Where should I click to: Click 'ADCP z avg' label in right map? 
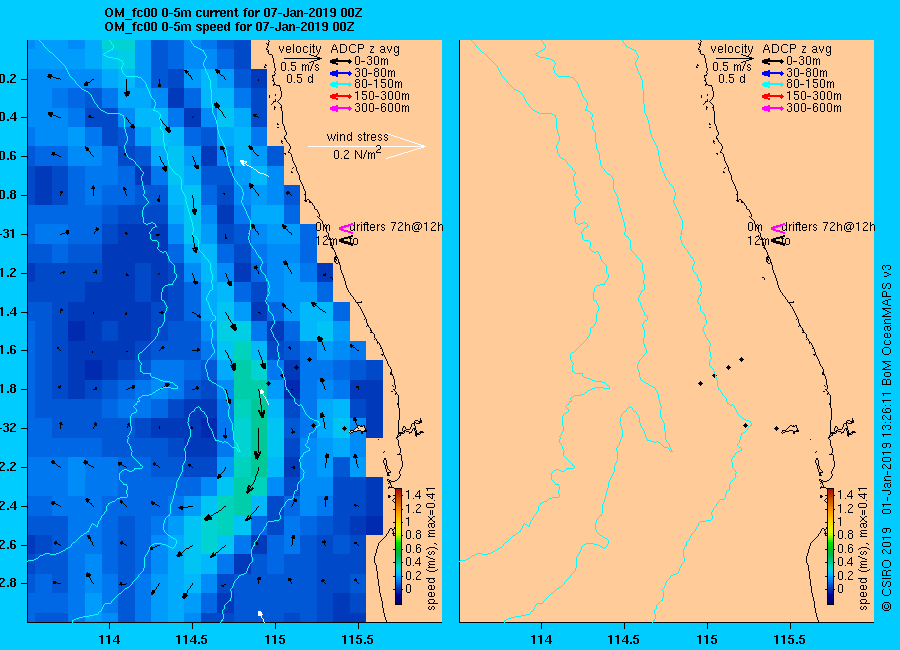(x=797, y=49)
